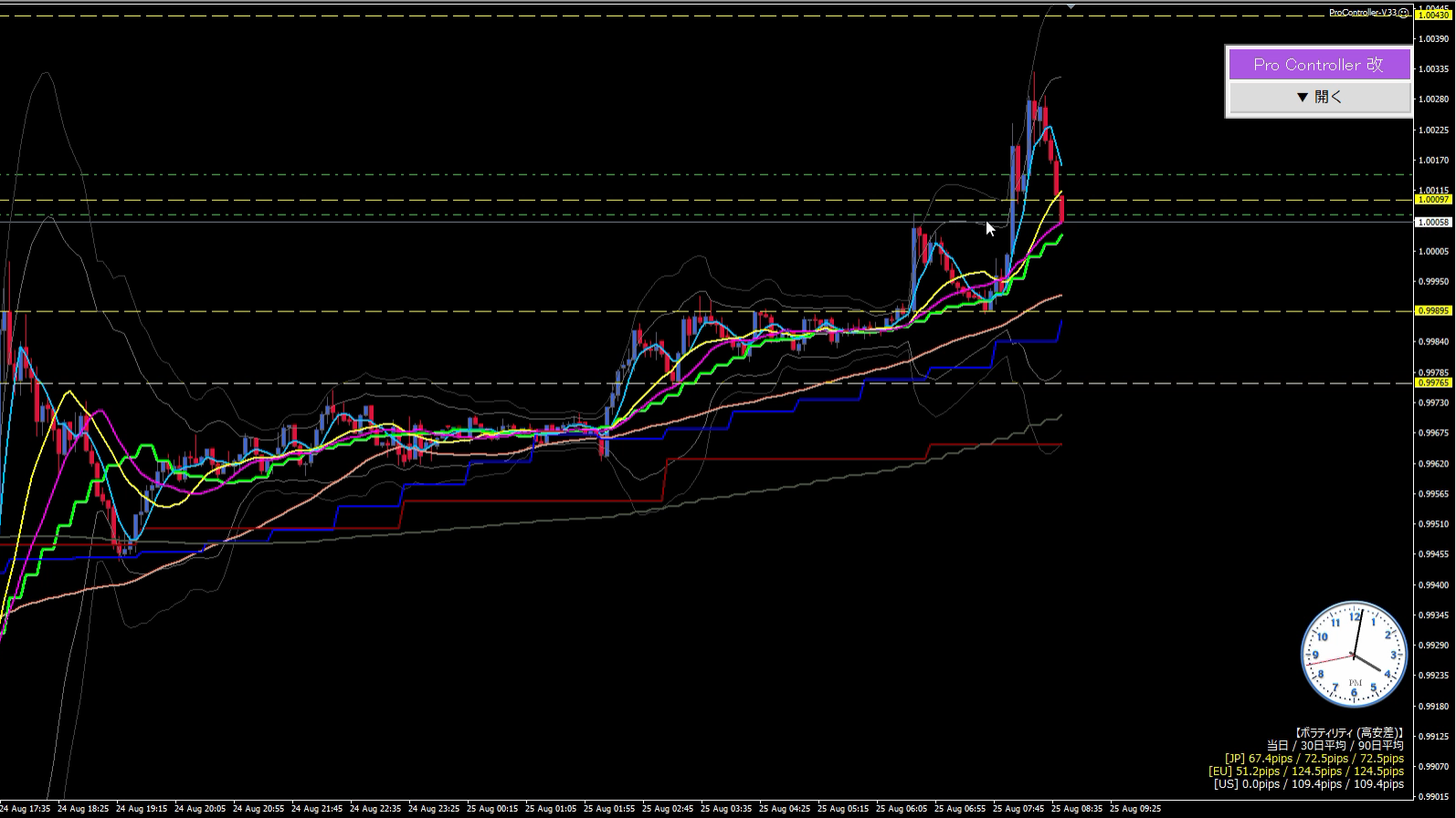Click the ProController-V33 expert advisor smiley icon
Viewport: 1456px width, 818px height.
pyautogui.click(x=1404, y=13)
